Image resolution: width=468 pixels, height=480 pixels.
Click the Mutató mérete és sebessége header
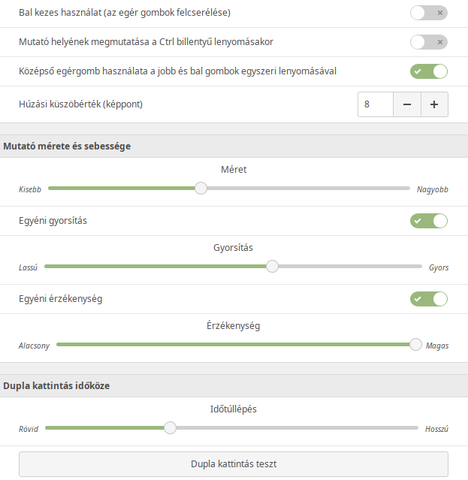67,146
